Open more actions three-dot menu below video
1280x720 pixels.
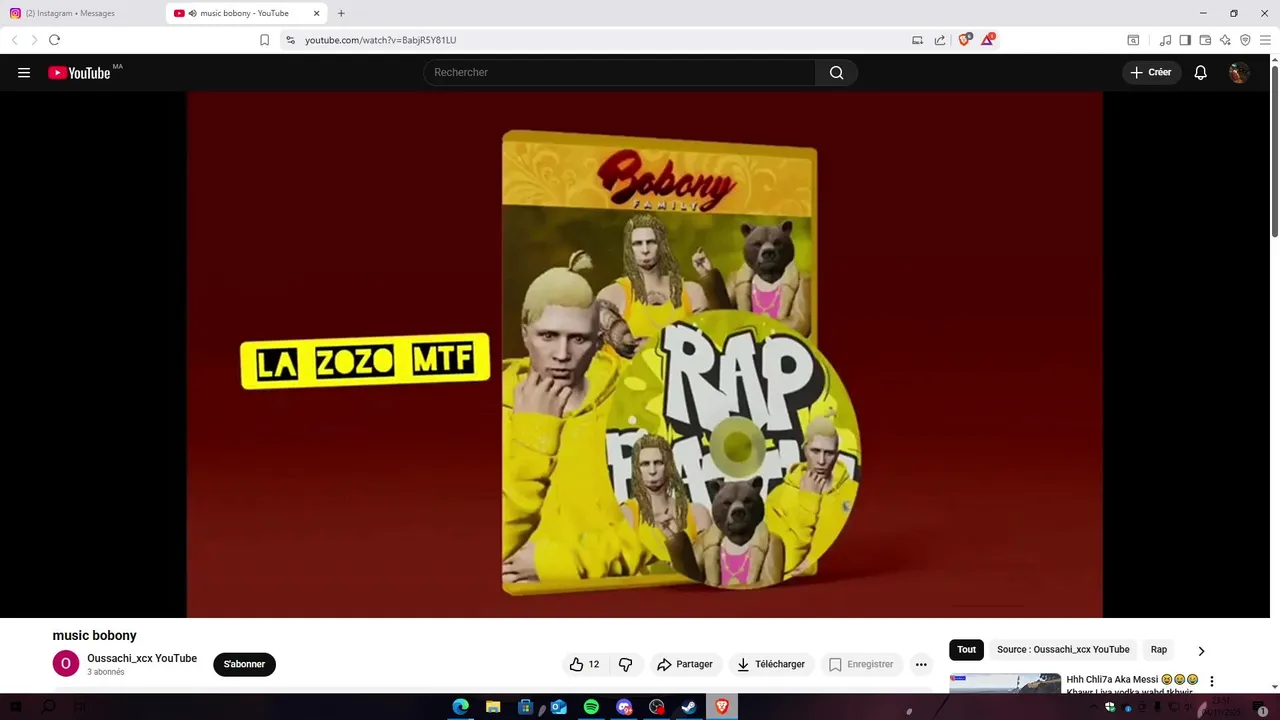coord(921,664)
